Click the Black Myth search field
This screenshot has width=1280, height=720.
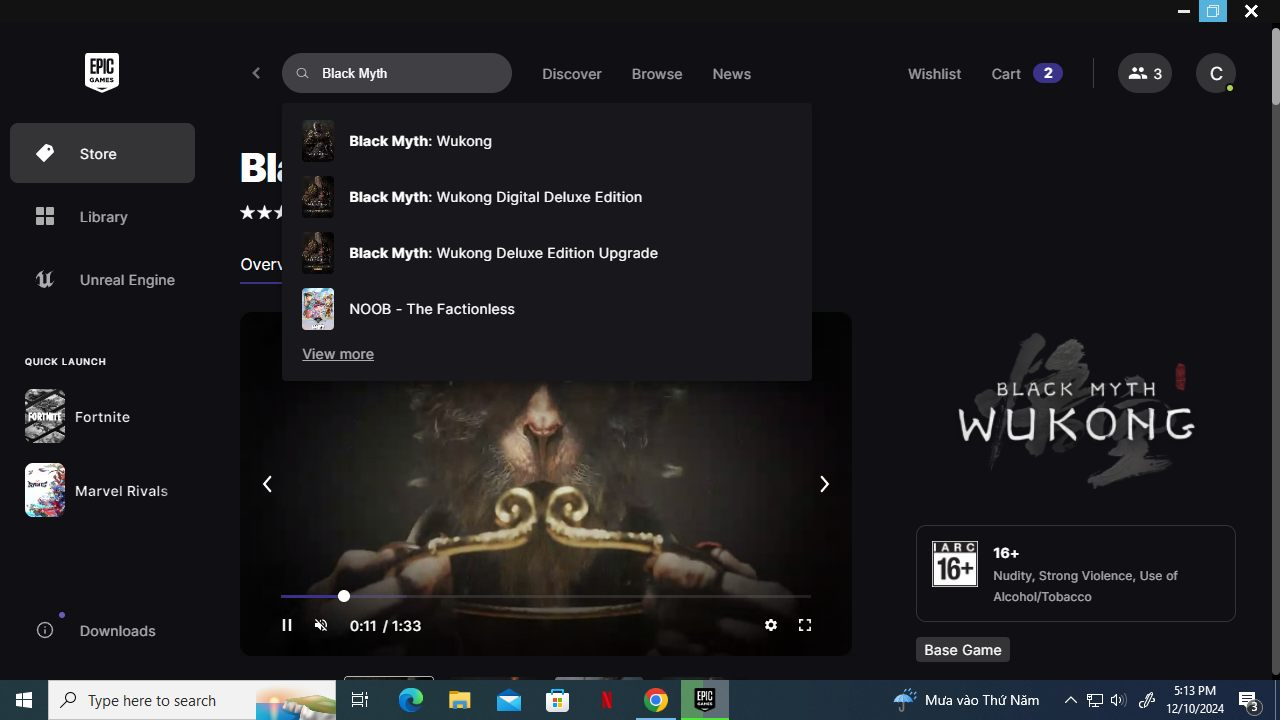410,73
